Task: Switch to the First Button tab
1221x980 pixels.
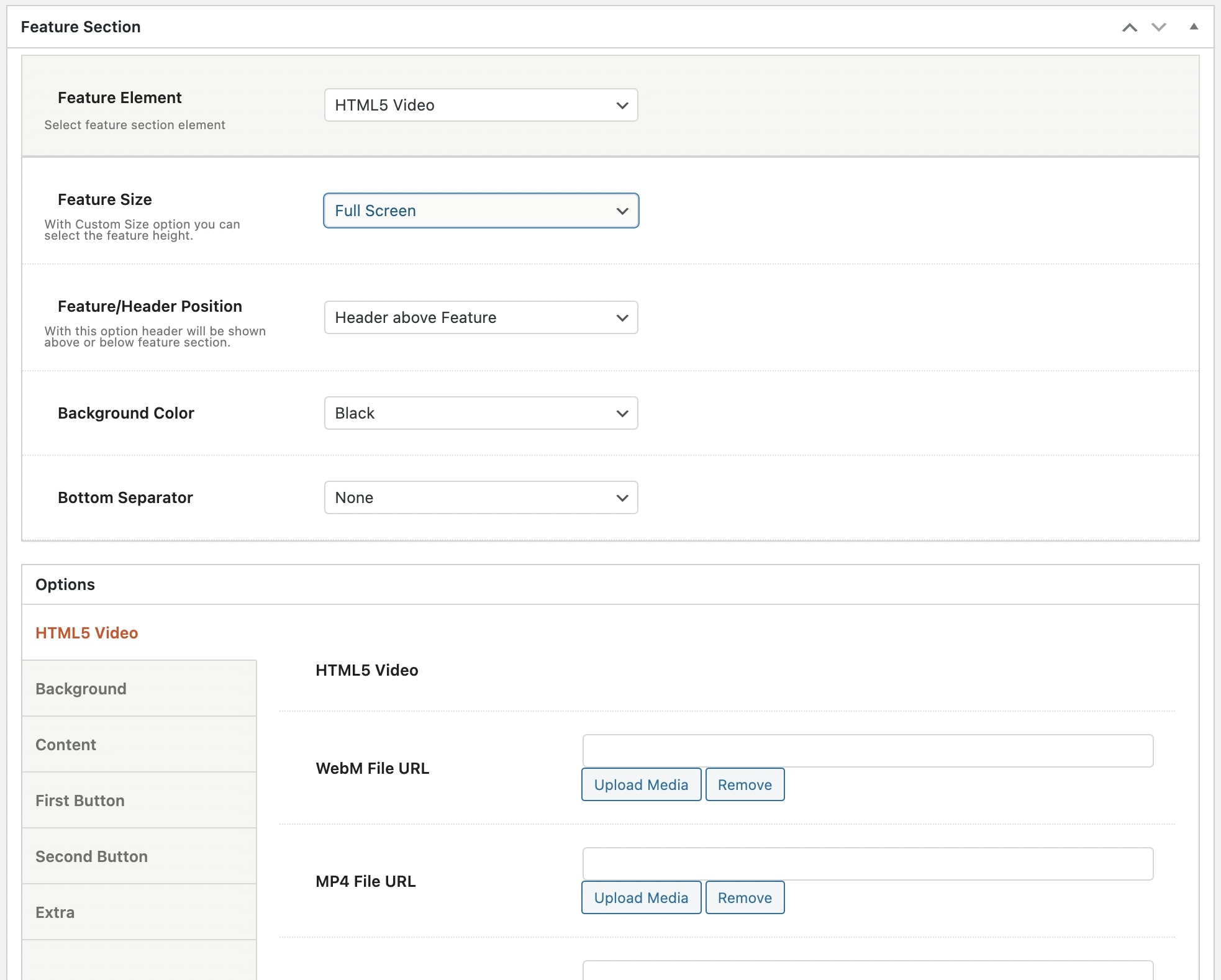Action: (x=79, y=800)
